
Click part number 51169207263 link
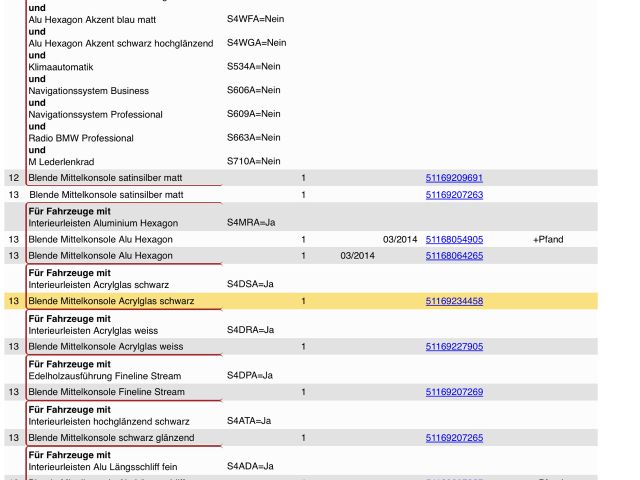tap(454, 195)
